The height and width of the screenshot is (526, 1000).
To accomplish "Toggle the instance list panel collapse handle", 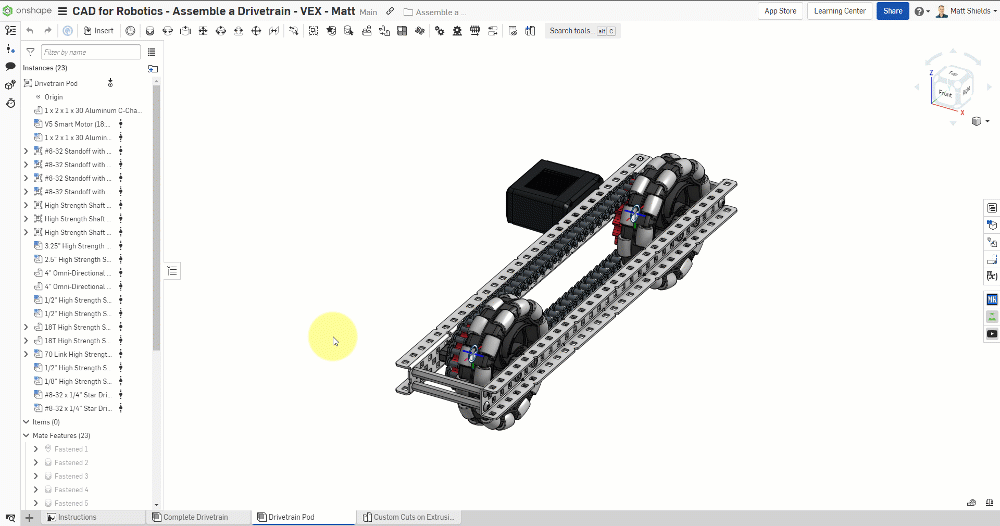I will pos(172,271).
